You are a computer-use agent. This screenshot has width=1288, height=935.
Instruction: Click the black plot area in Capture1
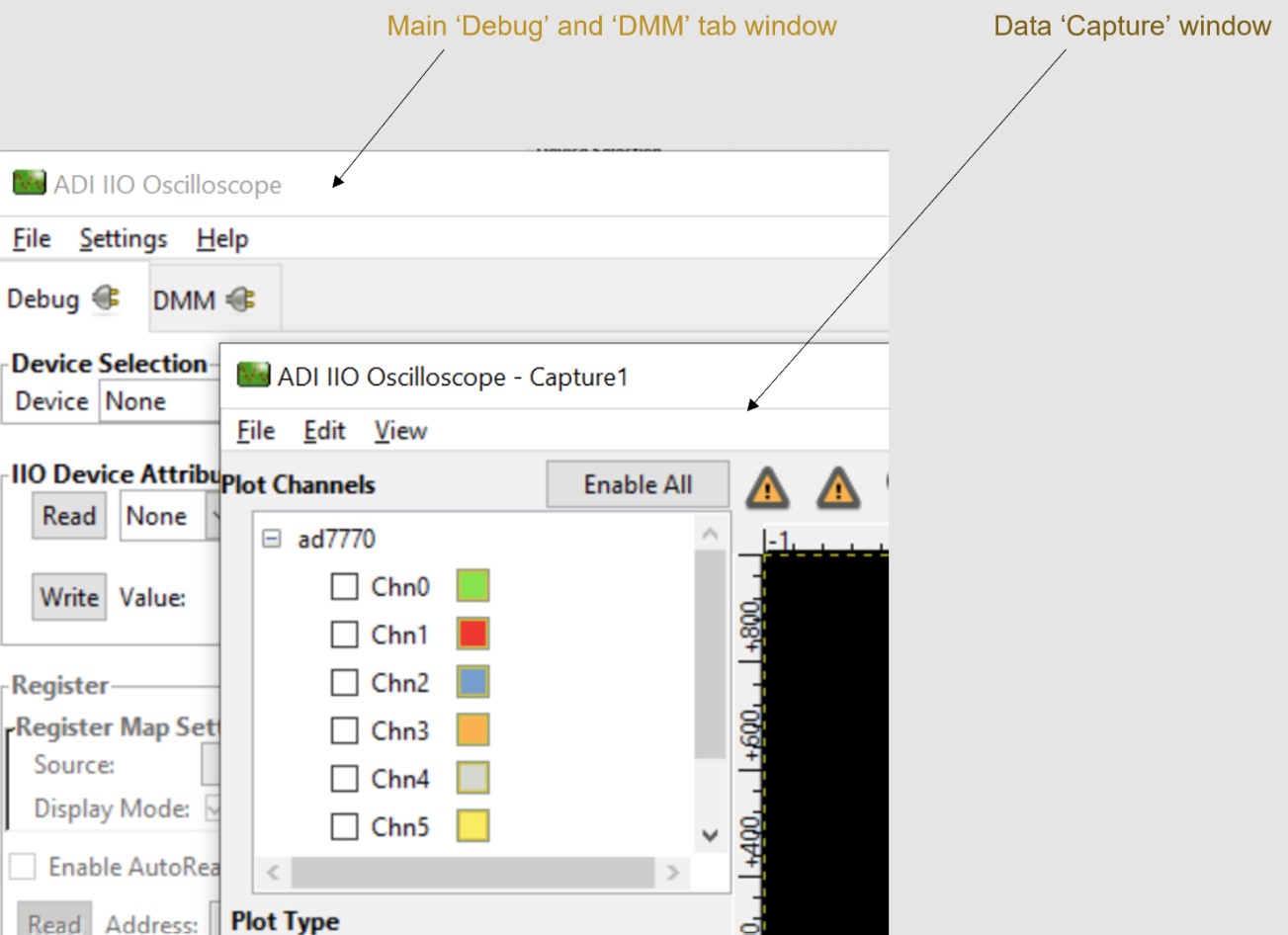point(825,745)
